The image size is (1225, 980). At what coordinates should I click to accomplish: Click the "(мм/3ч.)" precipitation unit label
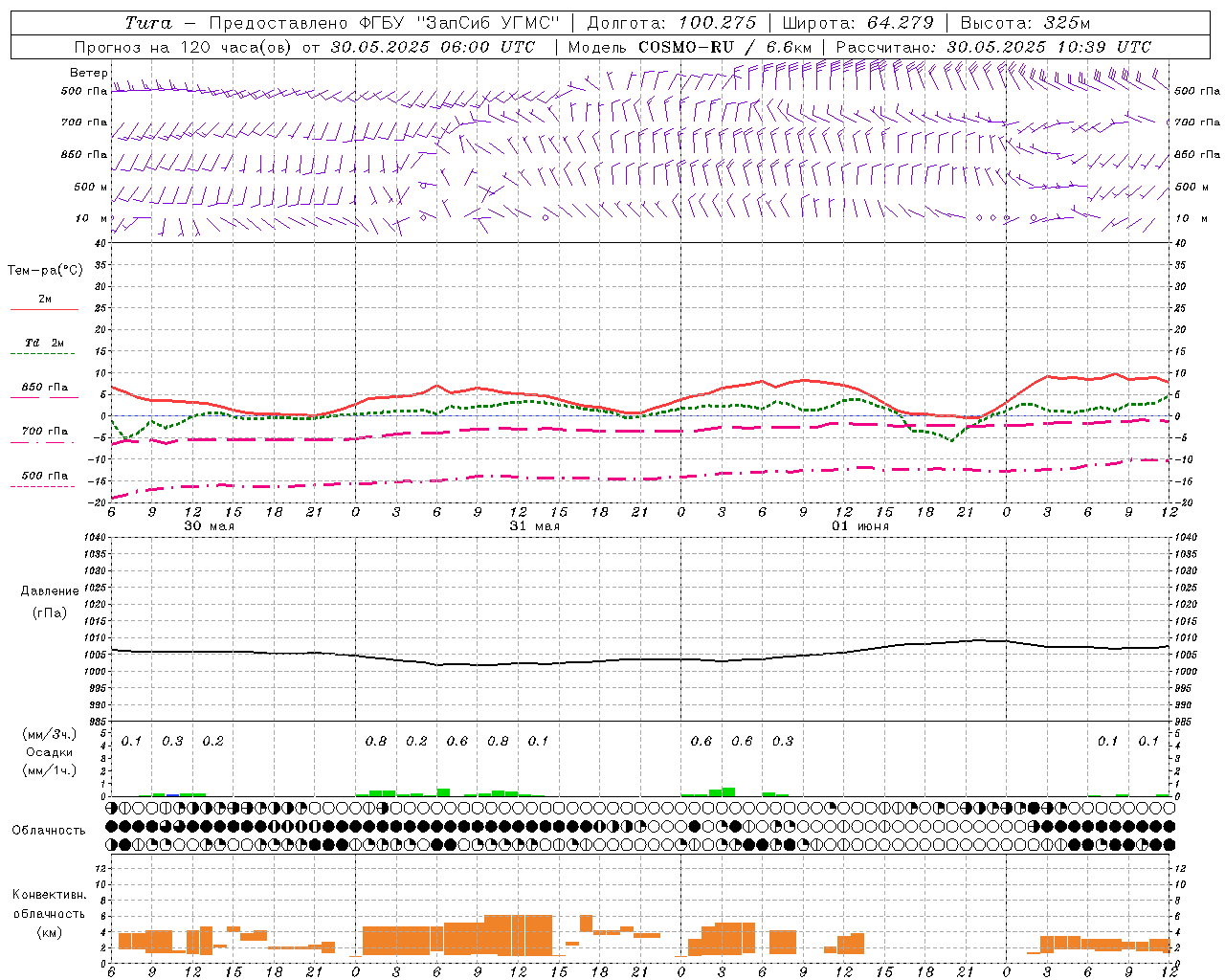coord(50,734)
